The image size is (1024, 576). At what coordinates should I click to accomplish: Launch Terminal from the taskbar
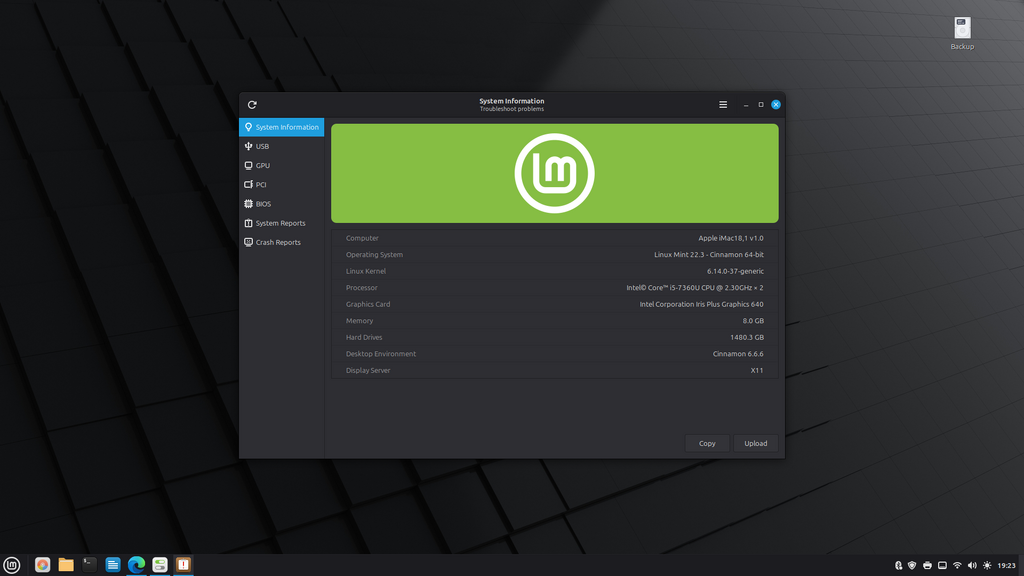(89, 565)
